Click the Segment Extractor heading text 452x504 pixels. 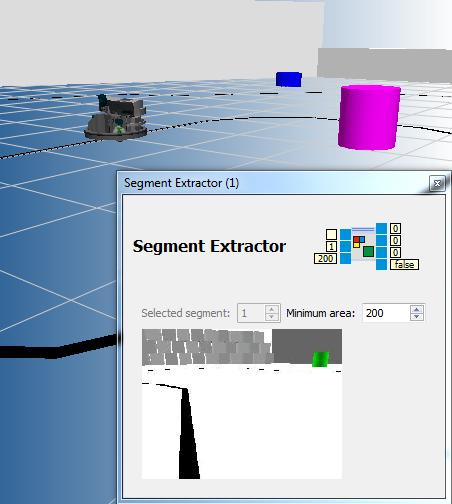coord(209,247)
